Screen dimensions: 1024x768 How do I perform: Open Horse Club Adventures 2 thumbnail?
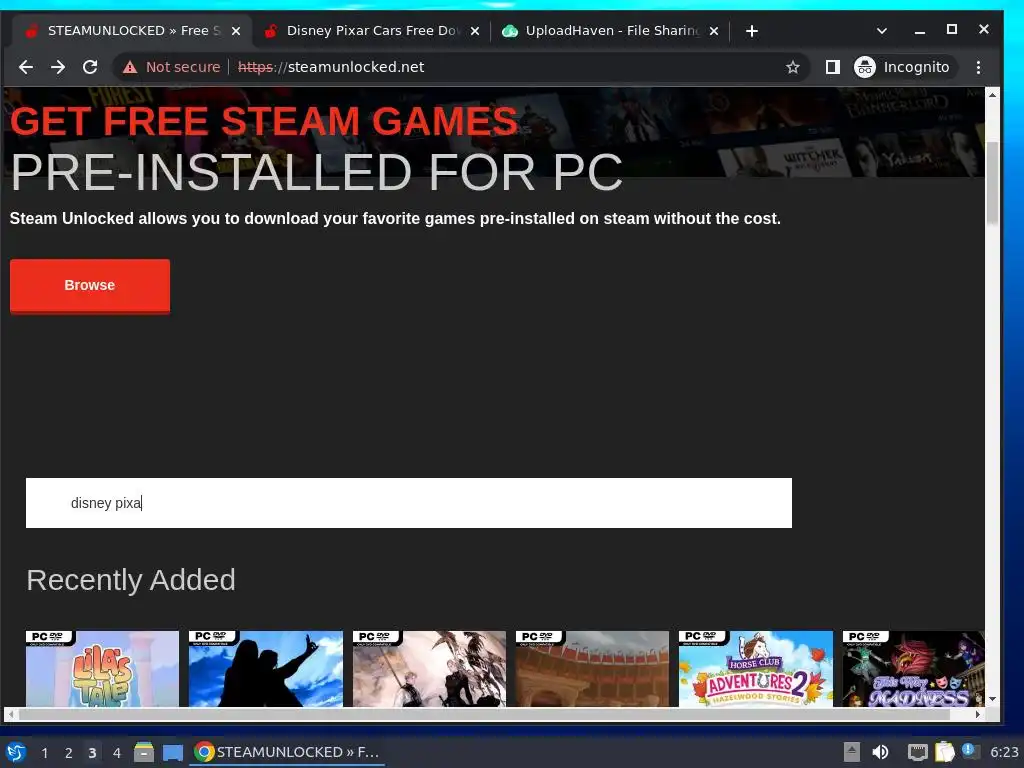756,668
